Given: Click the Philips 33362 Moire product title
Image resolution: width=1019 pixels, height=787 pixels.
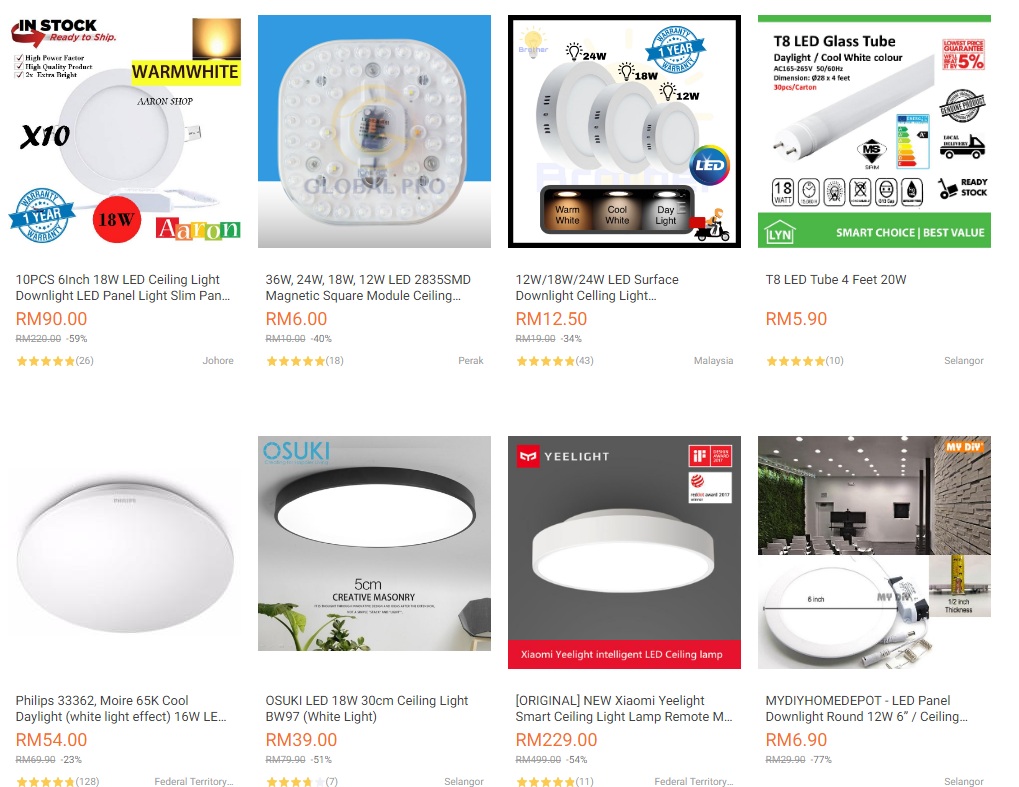Looking at the screenshot, I should click(x=121, y=708).
